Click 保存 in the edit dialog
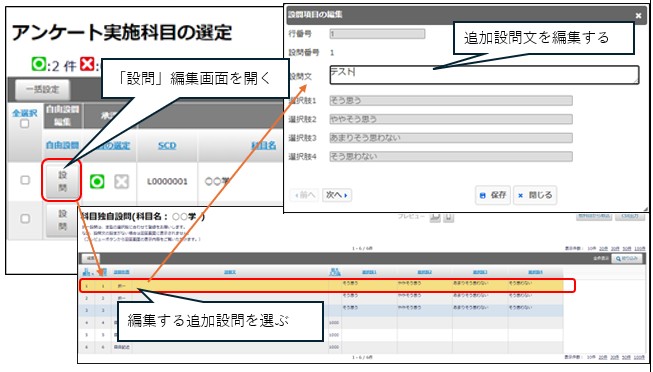Screen dimensions: 653x372 (x=493, y=195)
